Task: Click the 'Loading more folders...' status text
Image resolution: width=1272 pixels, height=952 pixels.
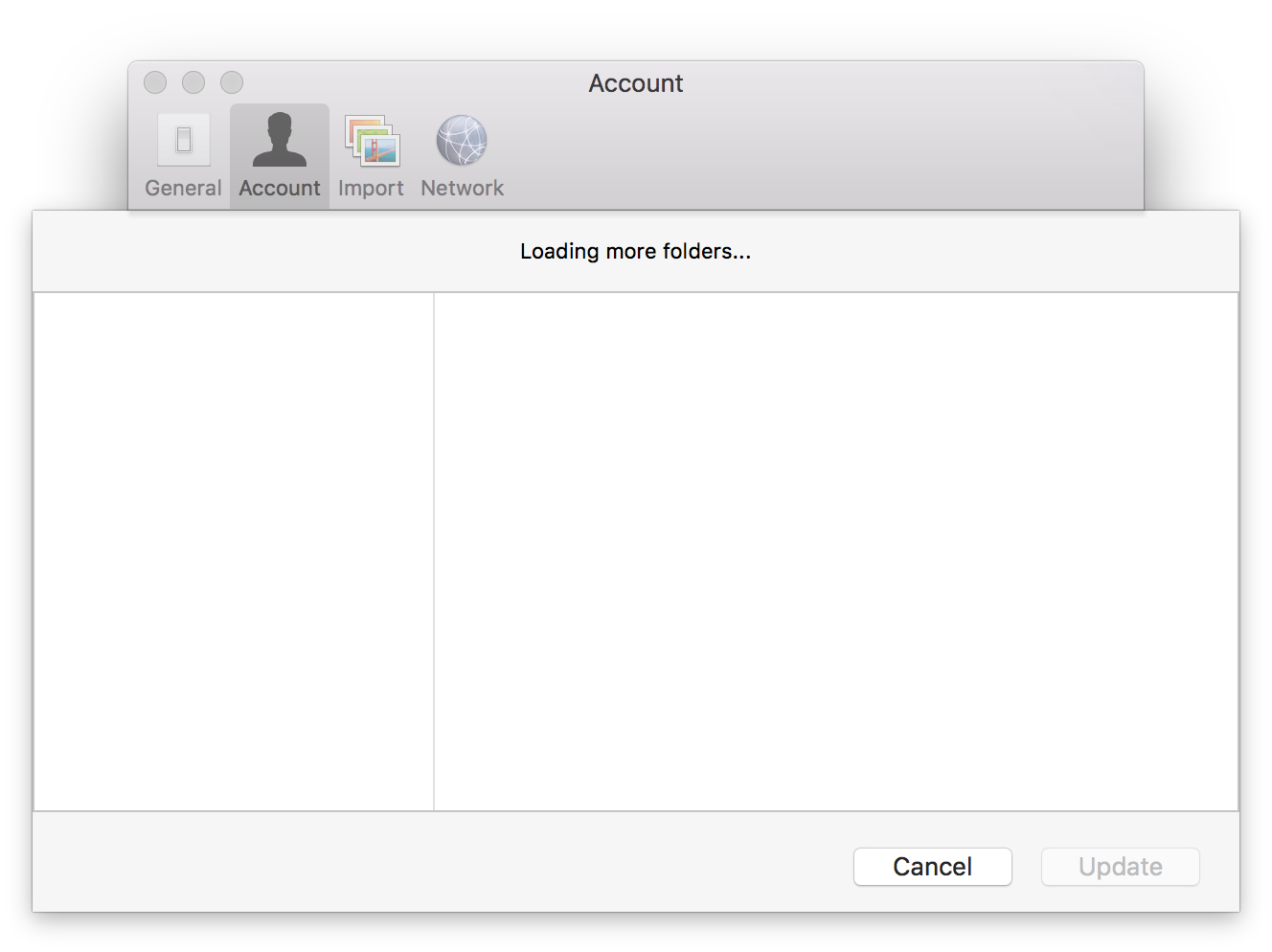Action: (x=635, y=251)
